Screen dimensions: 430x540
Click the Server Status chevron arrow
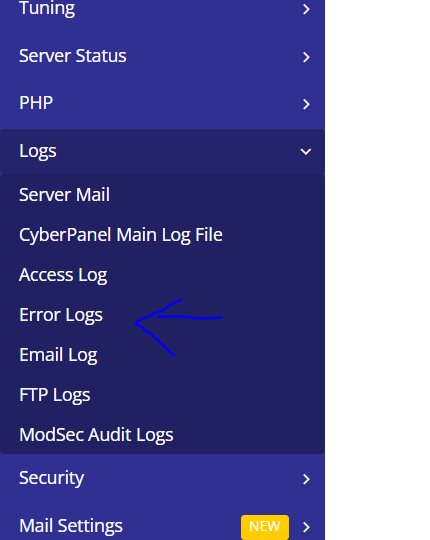[x=306, y=57]
